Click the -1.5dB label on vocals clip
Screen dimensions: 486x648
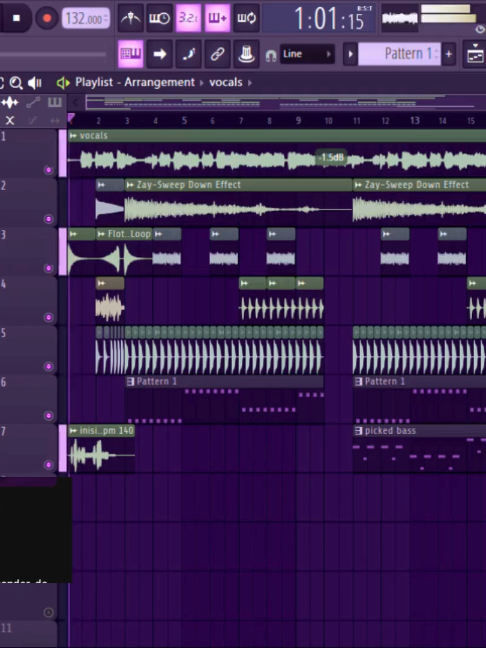click(331, 157)
